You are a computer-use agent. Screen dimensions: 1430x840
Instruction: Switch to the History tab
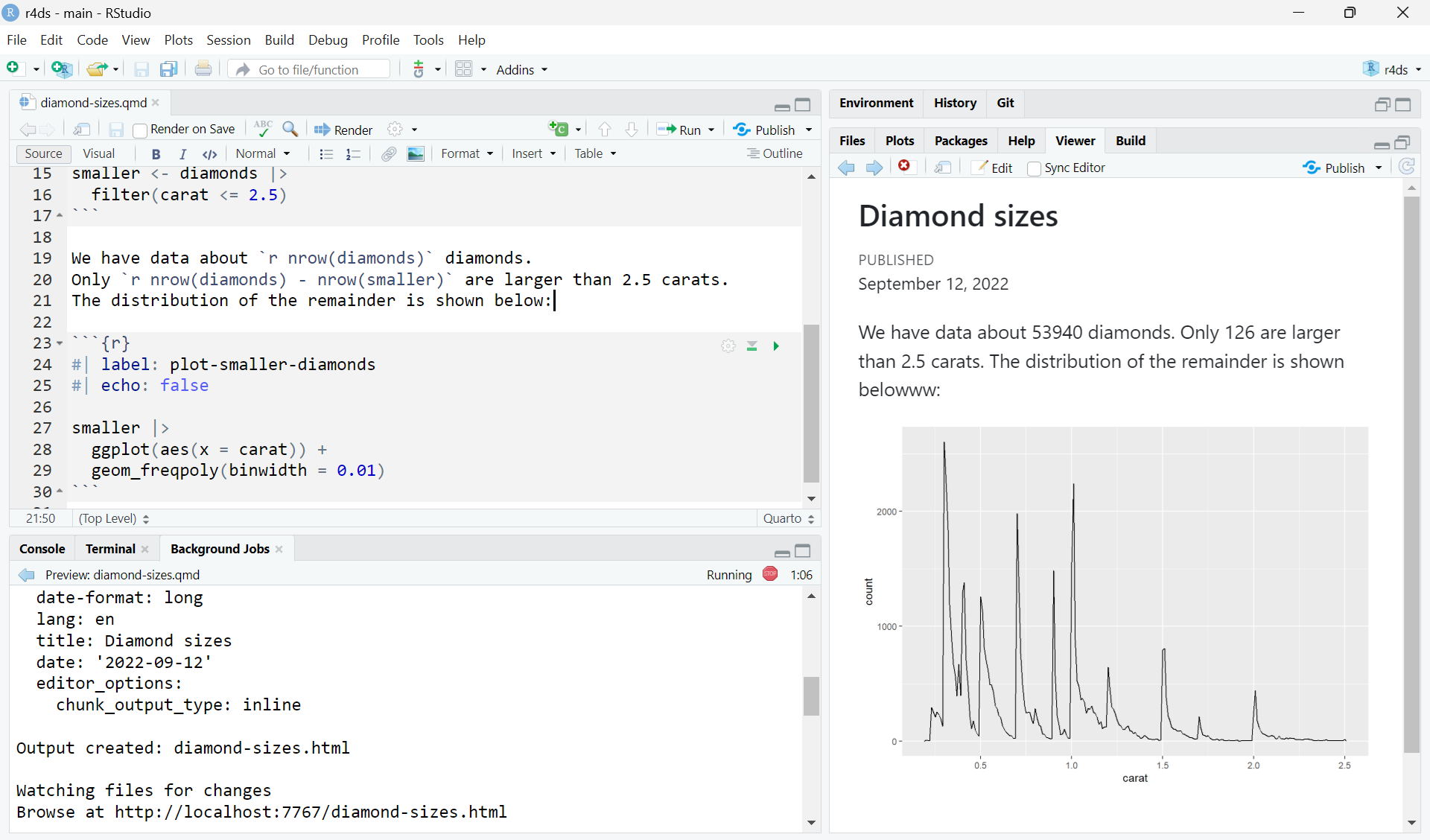coord(955,103)
